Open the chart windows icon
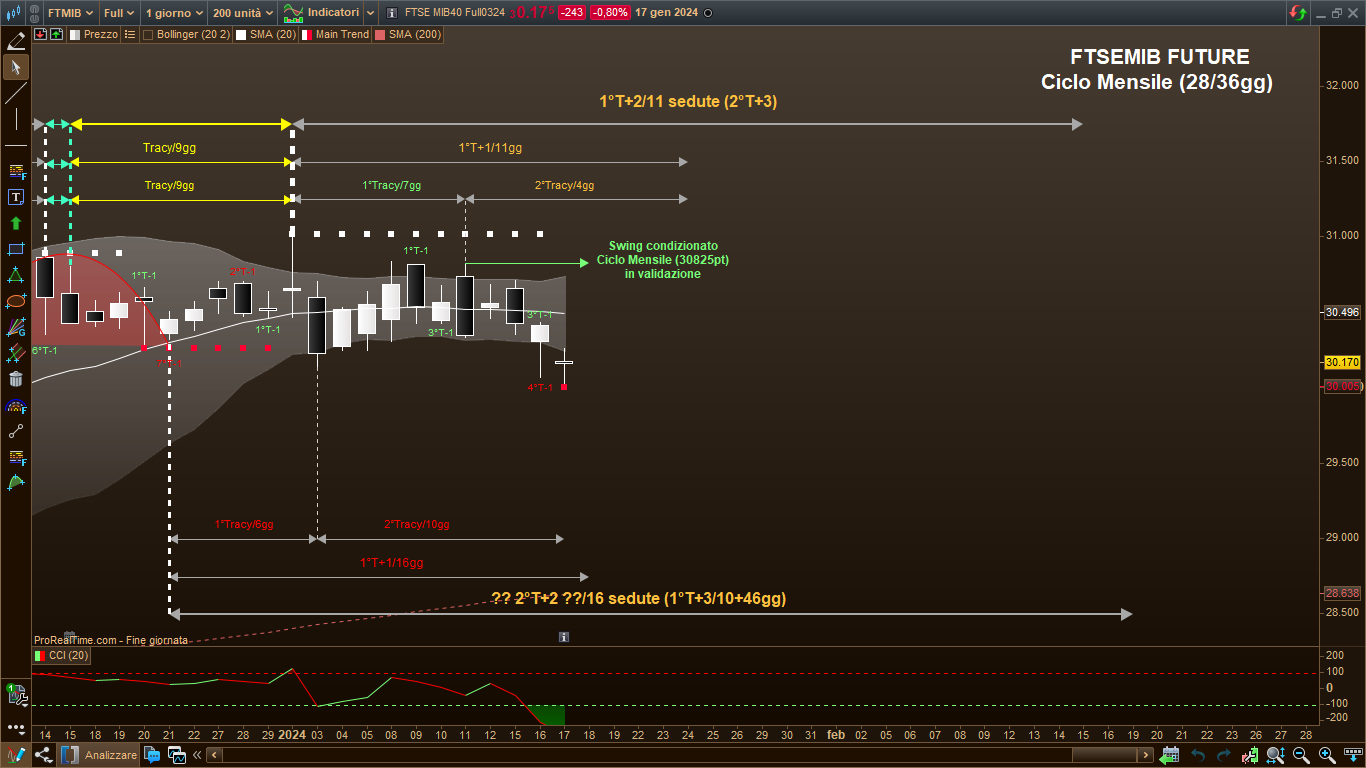Viewport: 1366px width, 768px height. coord(177,755)
